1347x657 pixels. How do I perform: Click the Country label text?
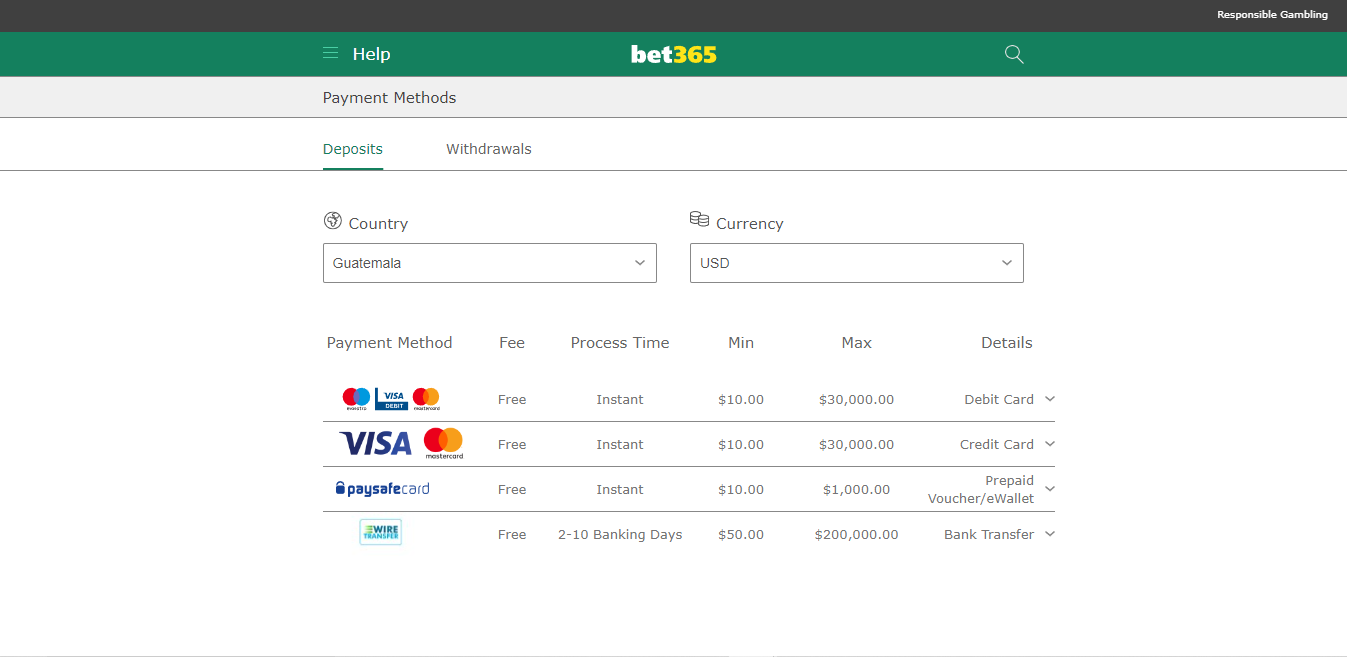tap(378, 224)
